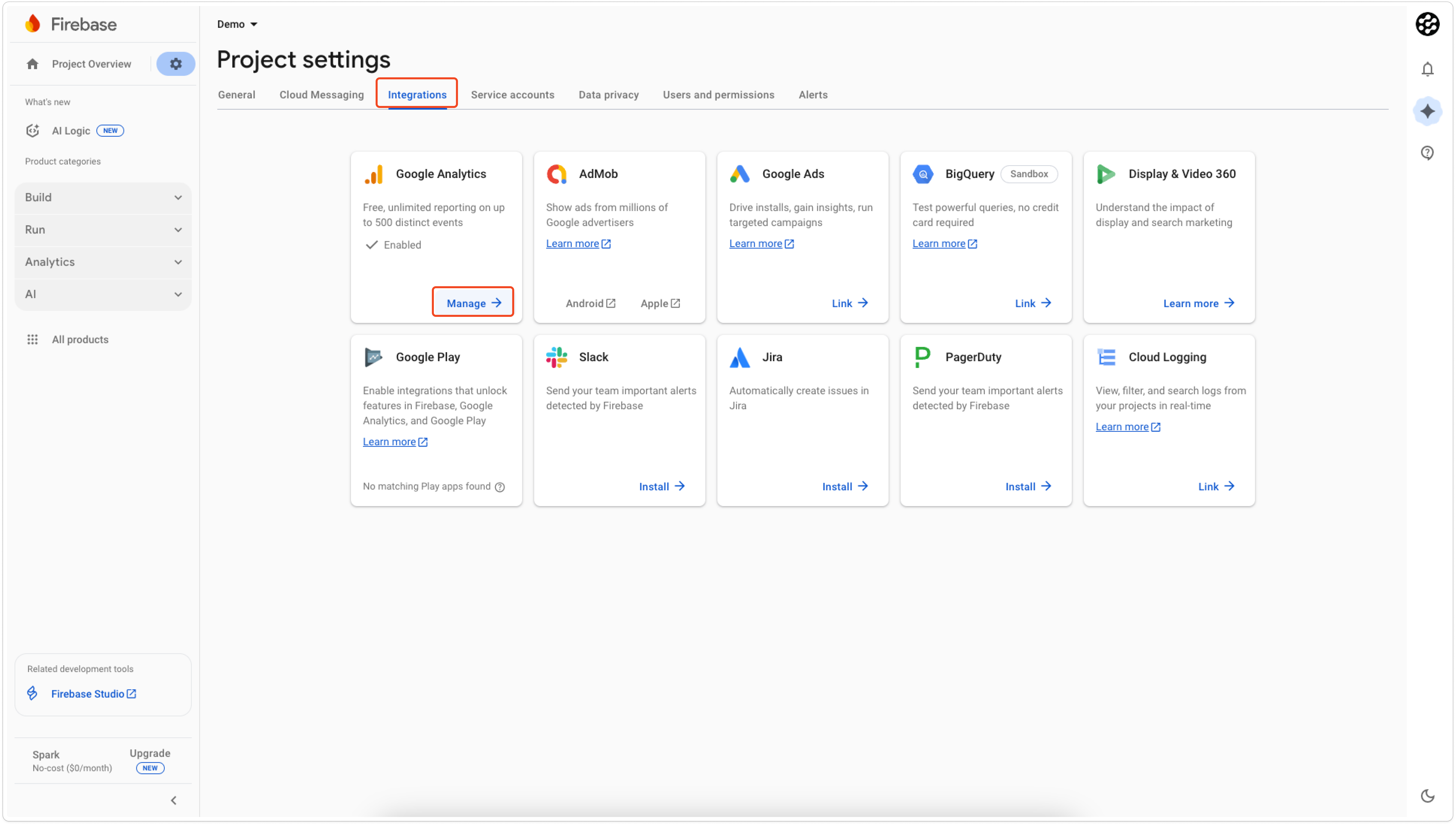
Task: Switch to the Cloud Messaging tab
Action: pos(321,95)
